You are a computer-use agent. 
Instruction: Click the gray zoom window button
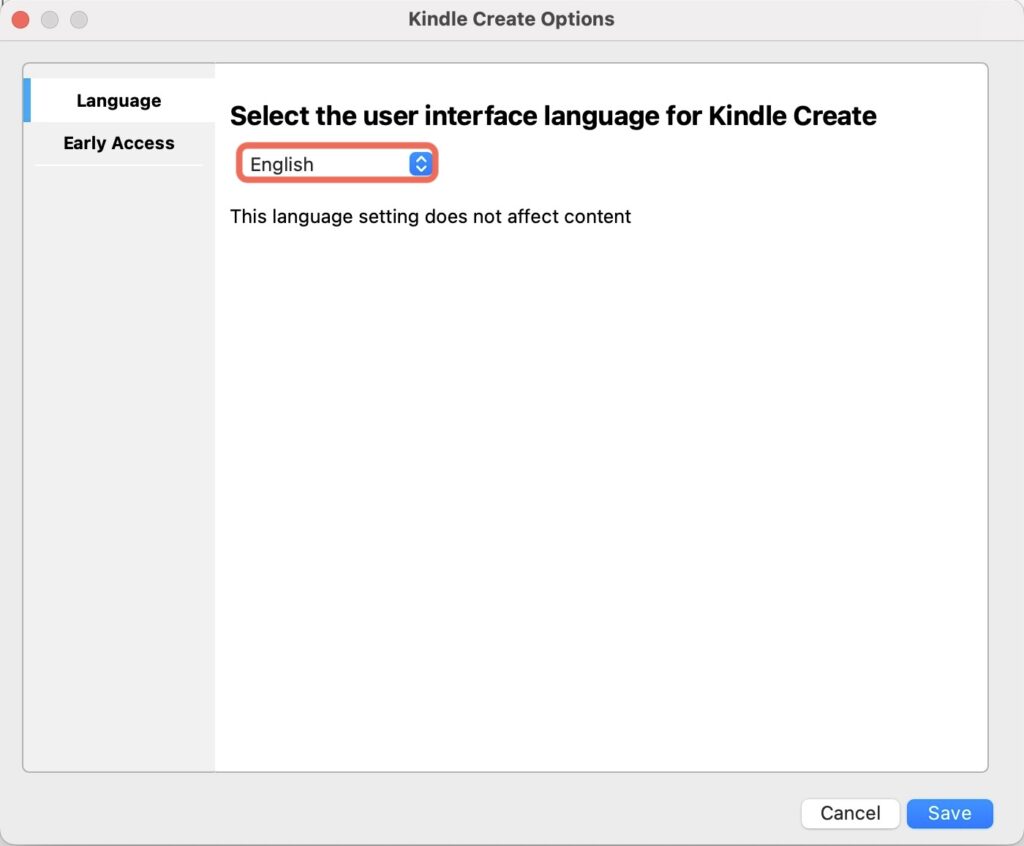point(78,20)
